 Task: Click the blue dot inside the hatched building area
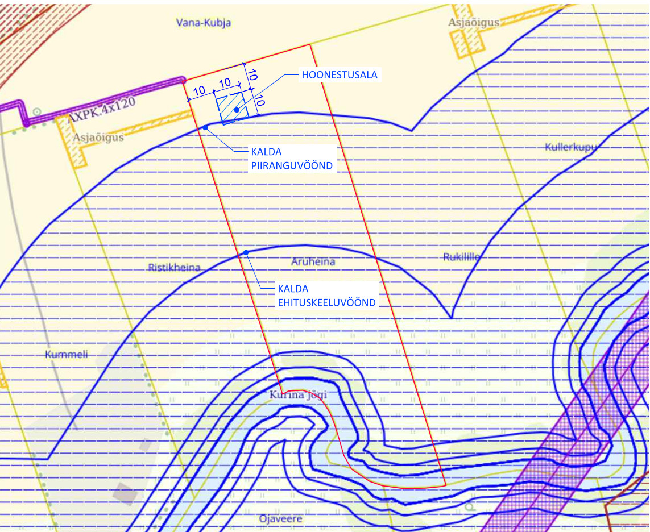point(236,110)
